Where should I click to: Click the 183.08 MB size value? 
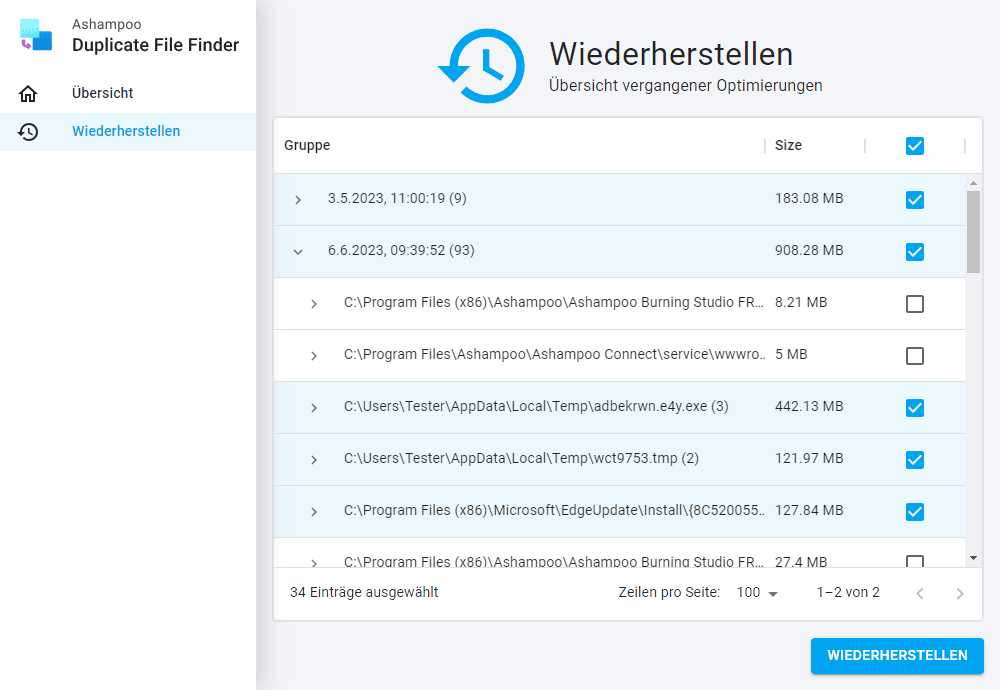tap(809, 198)
